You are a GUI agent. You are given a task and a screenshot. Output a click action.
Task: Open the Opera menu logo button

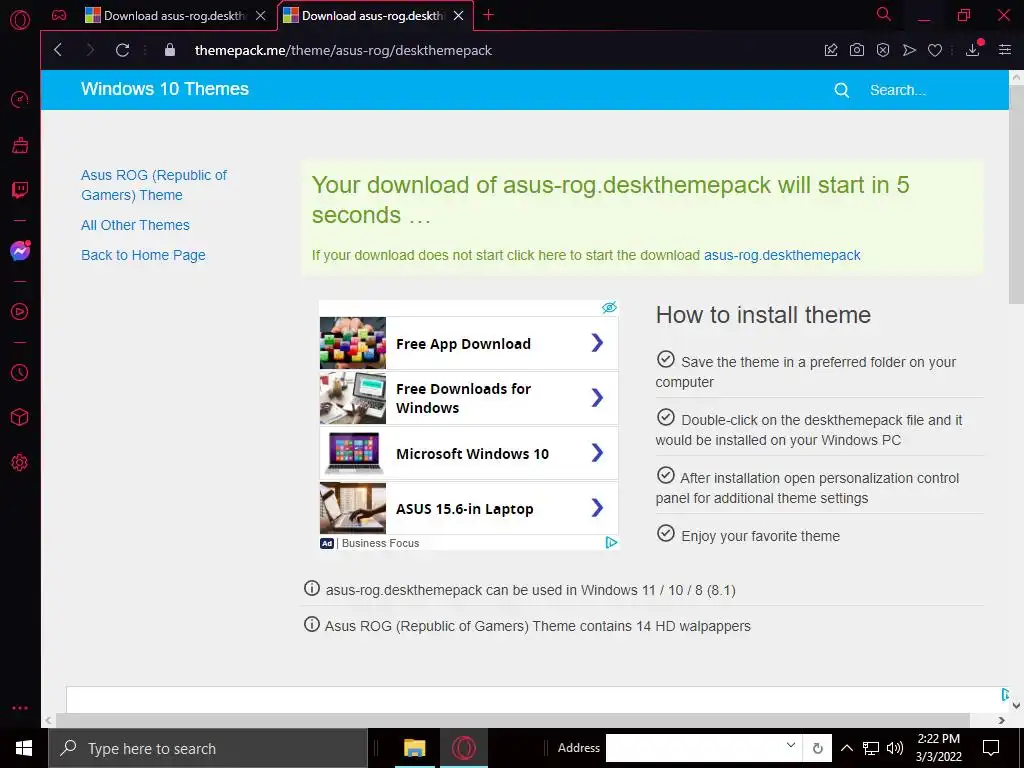[x=20, y=19]
